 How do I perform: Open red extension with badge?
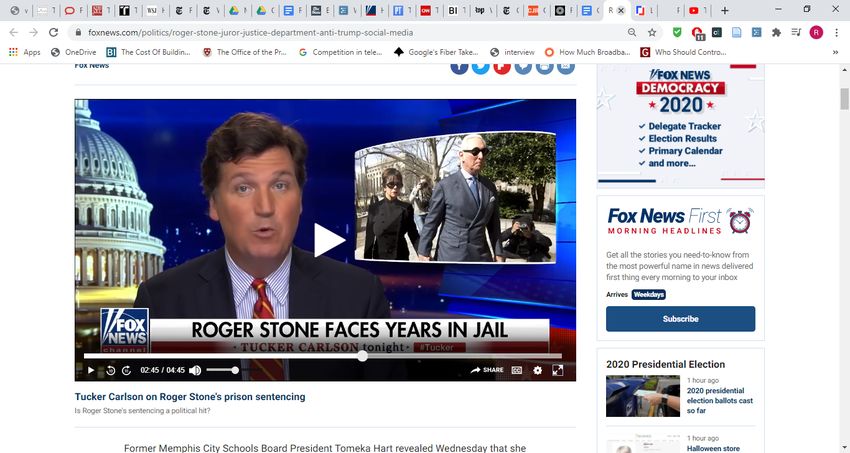pyautogui.click(x=697, y=33)
